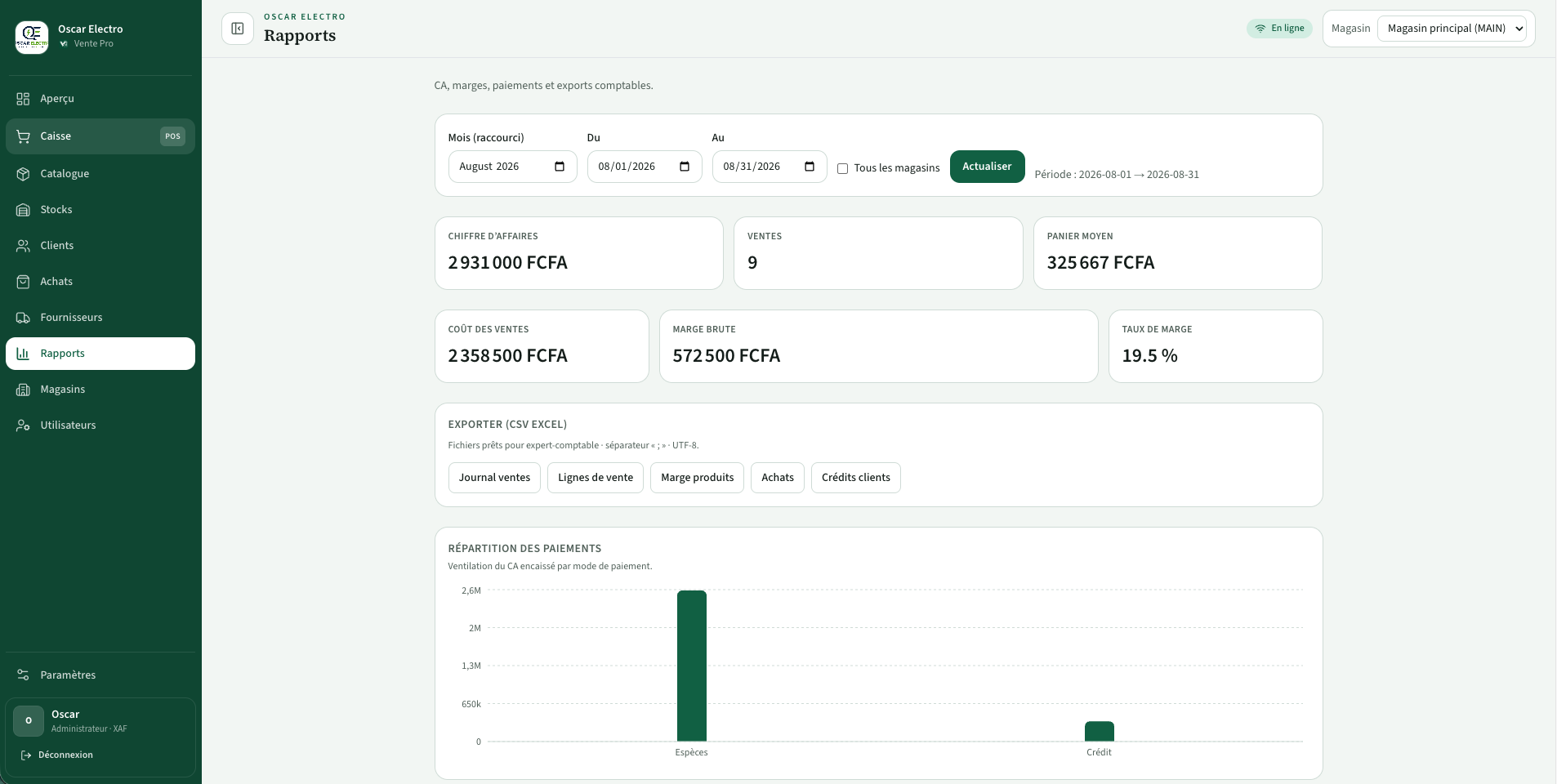Click the POS badge next to Caisse
Screen dimensions: 1557x784
[172, 136]
